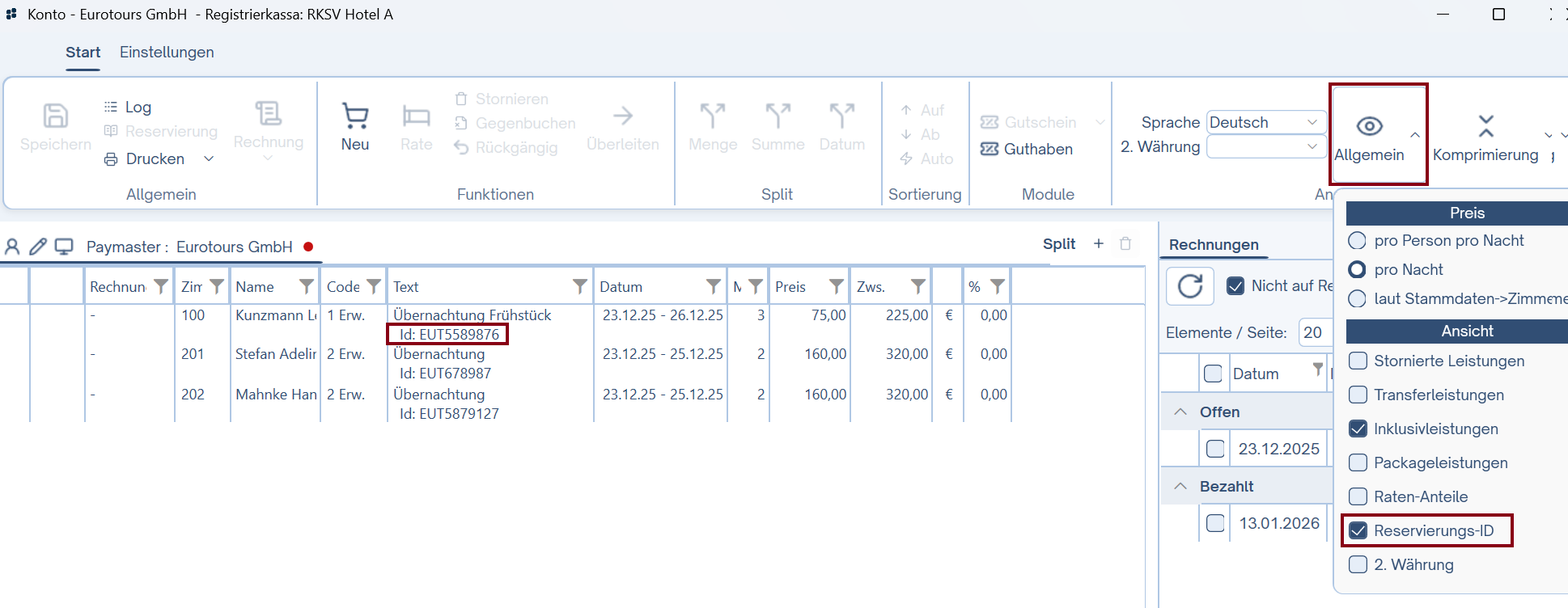Viewport: 1568px width, 608px height.
Task: Uncheck the Inklusivleistungen checkbox
Action: click(1358, 429)
